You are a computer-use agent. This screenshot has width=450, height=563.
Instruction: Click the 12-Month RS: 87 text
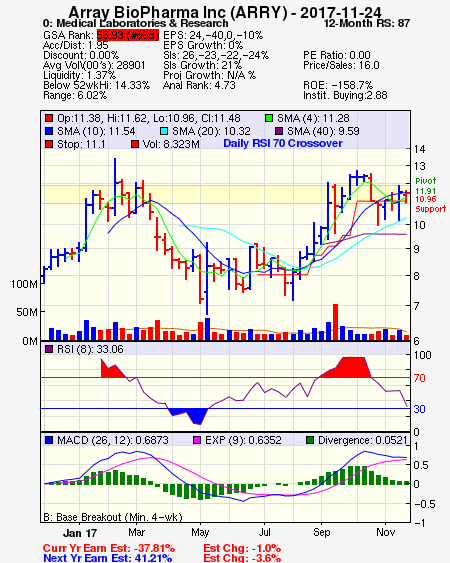pyautogui.click(x=367, y=23)
